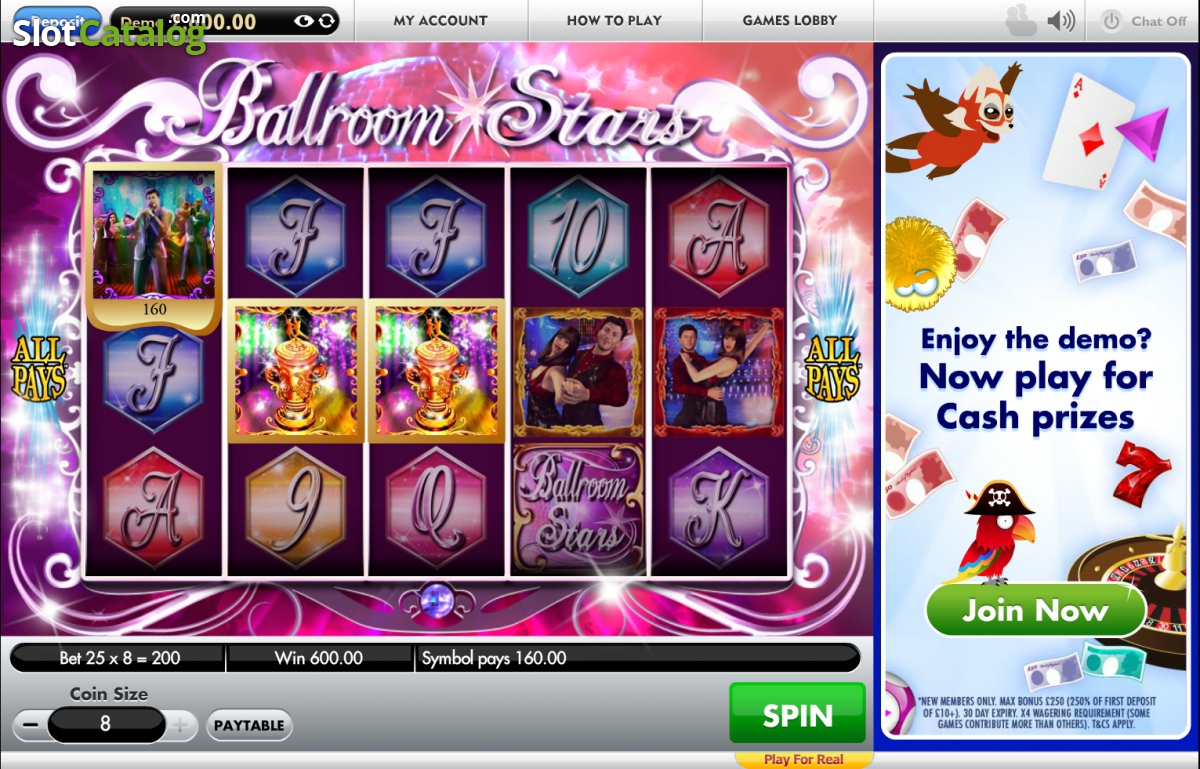Image resolution: width=1200 pixels, height=769 pixels.
Task: Click the refresh balance arrow icon
Action: click(325, 21)
